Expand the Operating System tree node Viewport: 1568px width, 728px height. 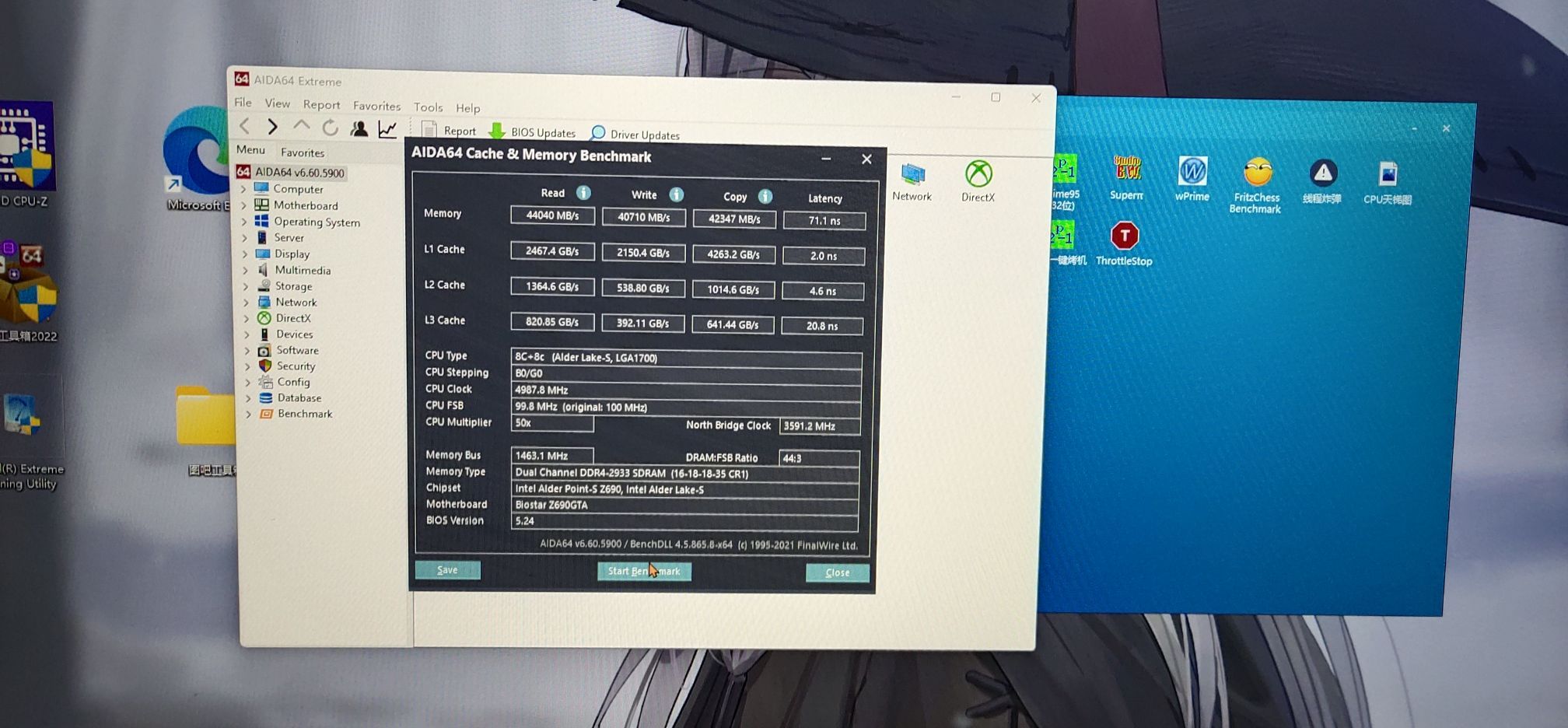click(243, 221)
